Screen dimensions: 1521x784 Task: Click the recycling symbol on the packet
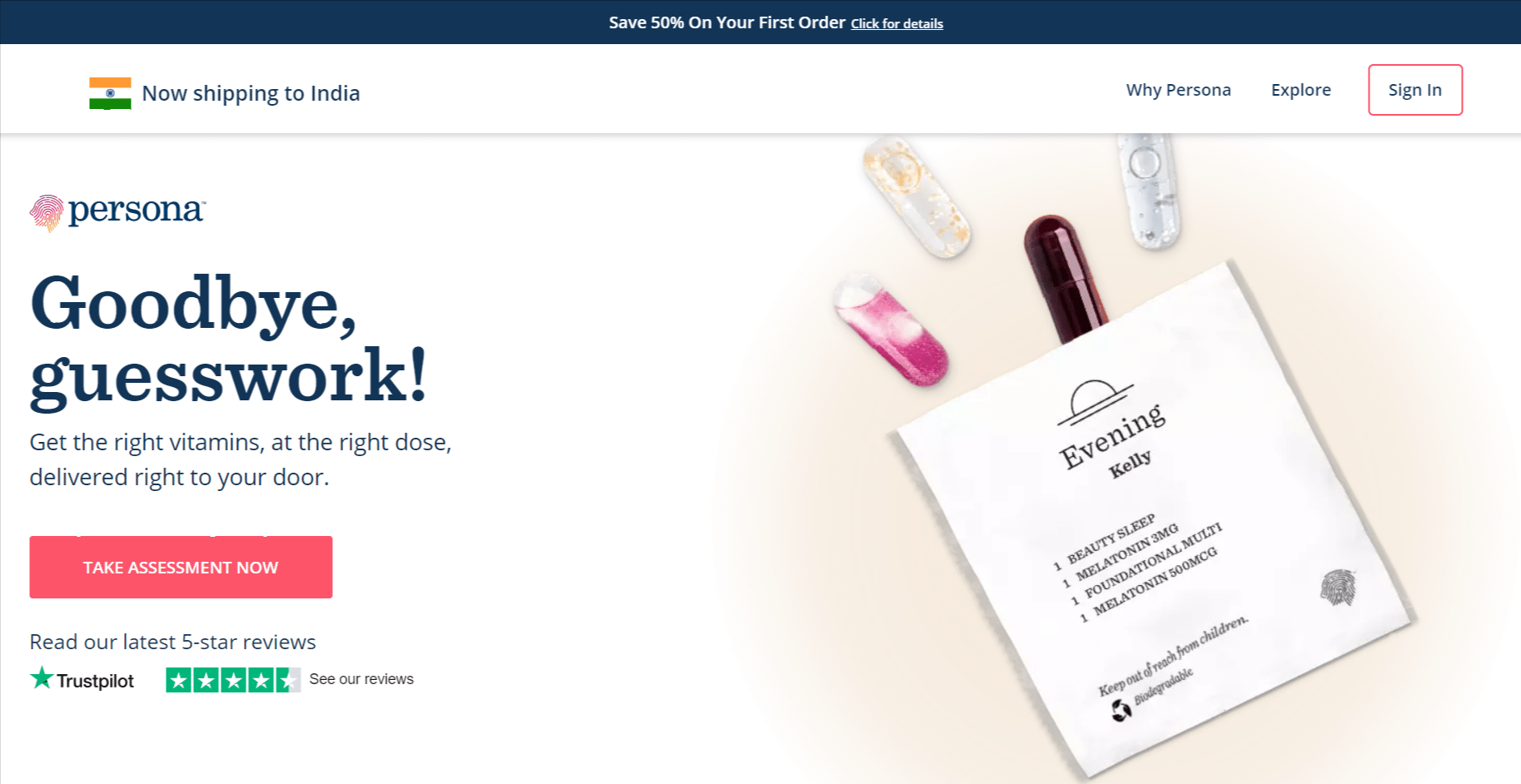(1121, 710)
